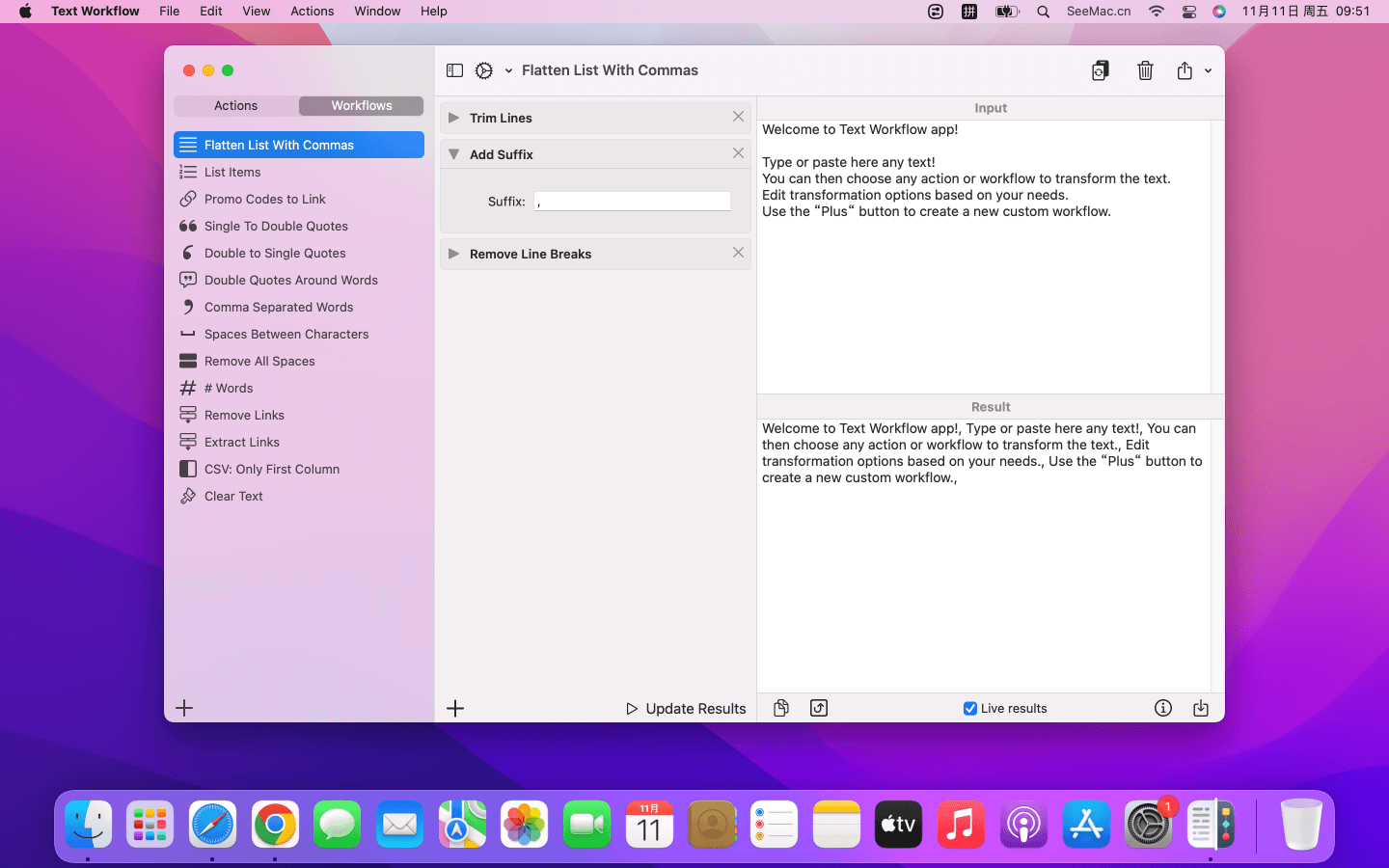Toggle the sidebar visibility icon
The width and height of the screenshot is (1389, 868).
454,70
